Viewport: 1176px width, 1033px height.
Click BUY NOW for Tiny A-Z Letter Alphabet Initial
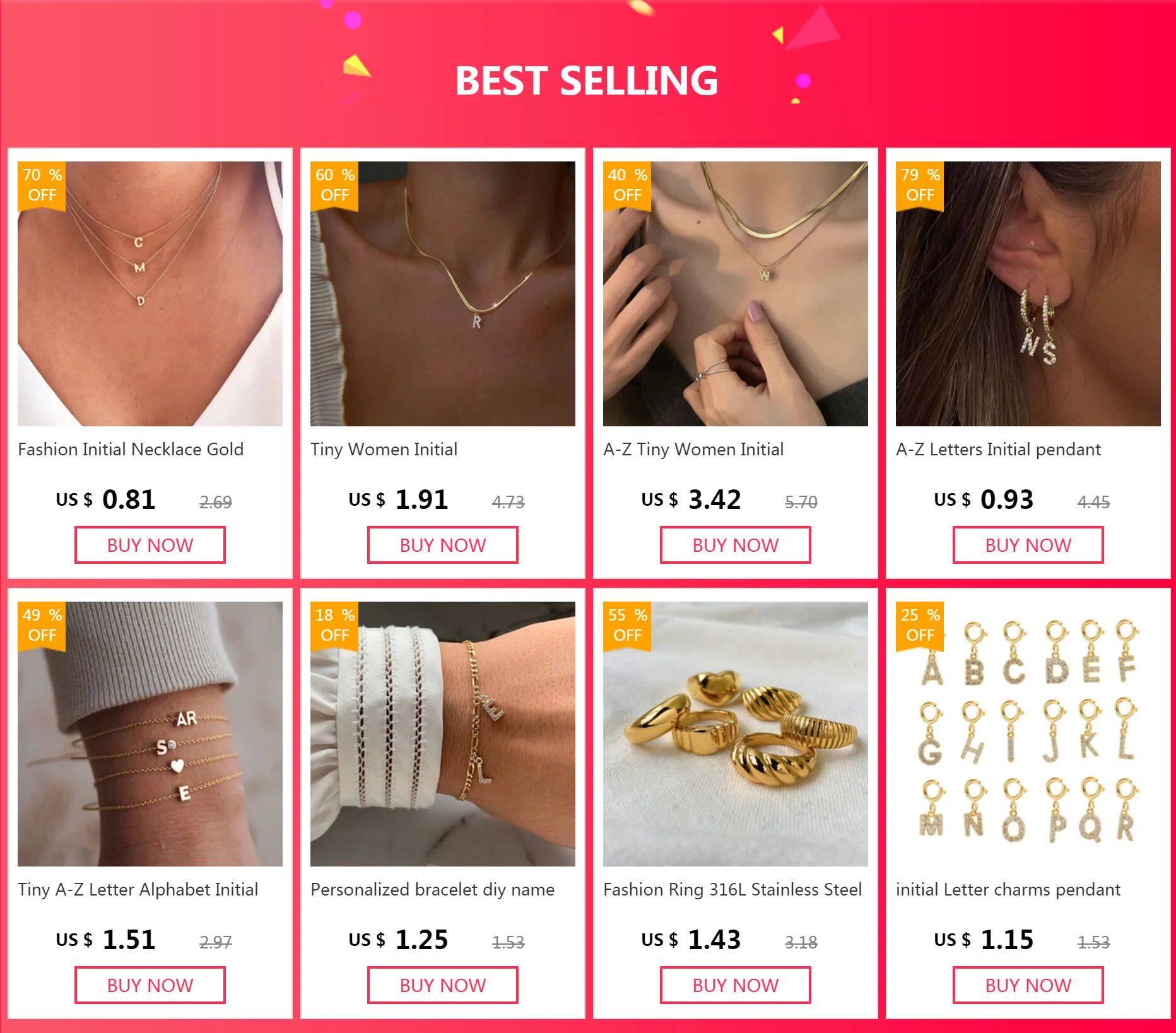point(150,985)
